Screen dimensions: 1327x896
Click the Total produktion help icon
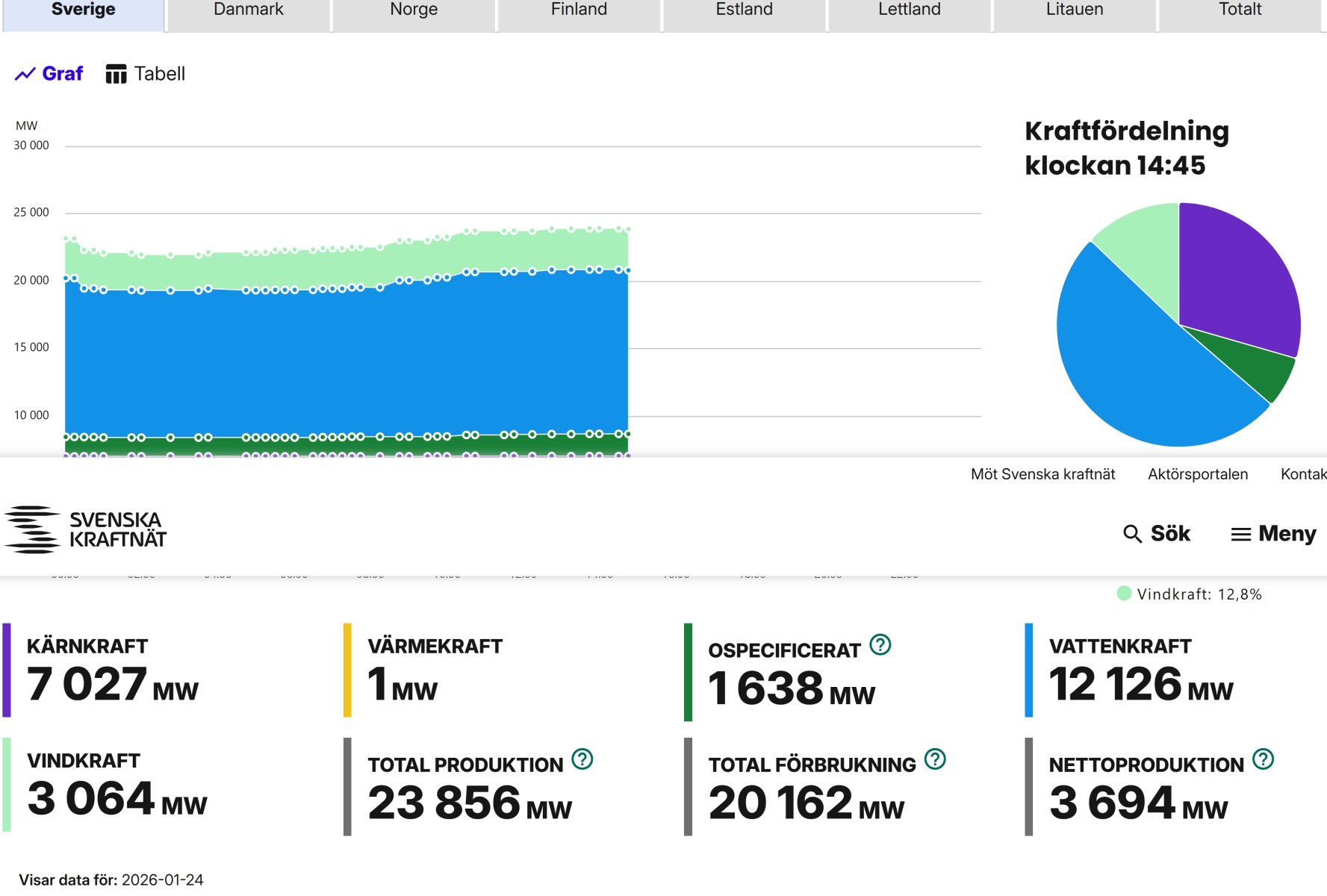(x=582, y=759)
